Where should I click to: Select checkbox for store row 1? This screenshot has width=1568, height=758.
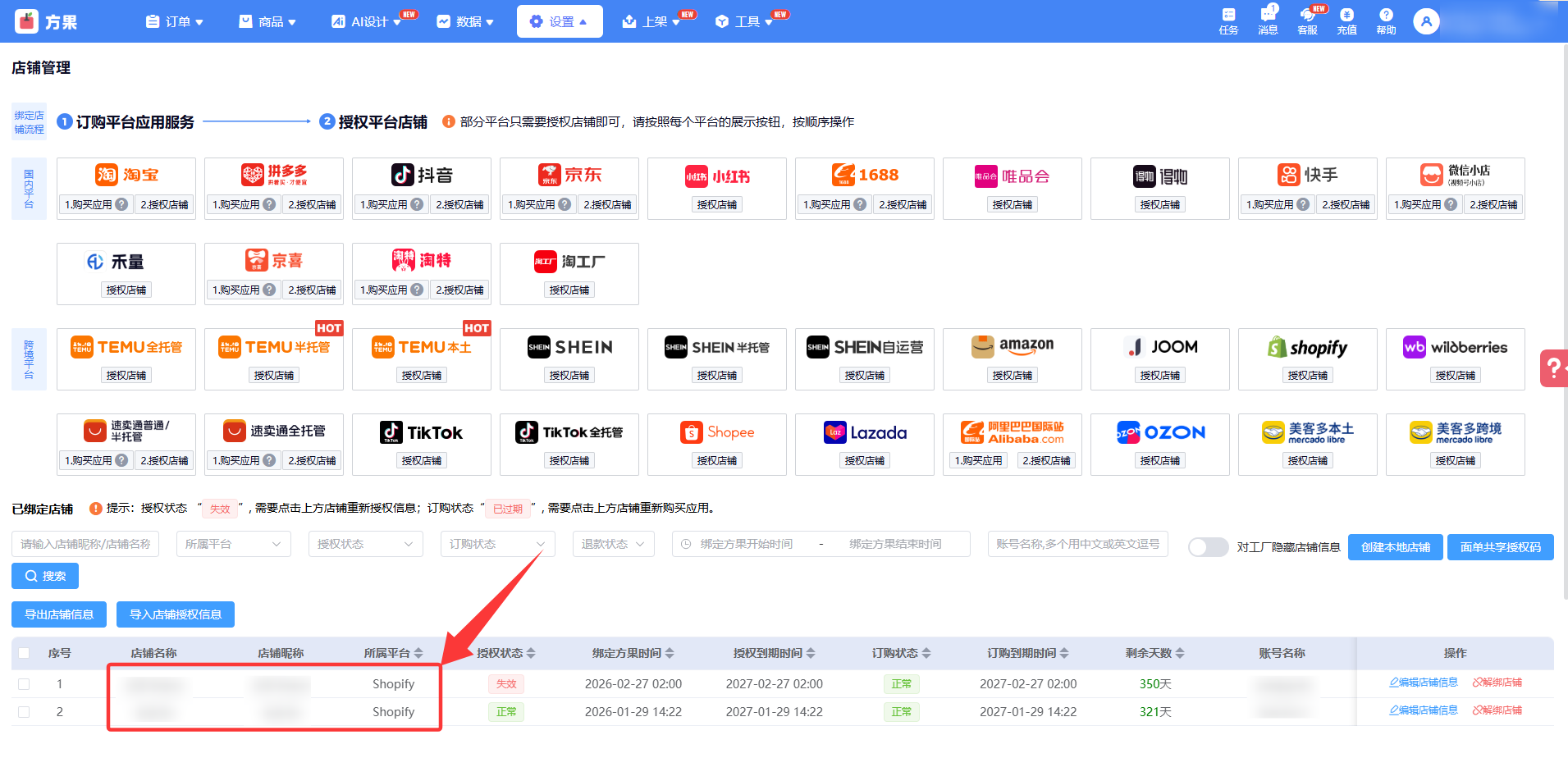pyautogui.click(x=24, y=684)
